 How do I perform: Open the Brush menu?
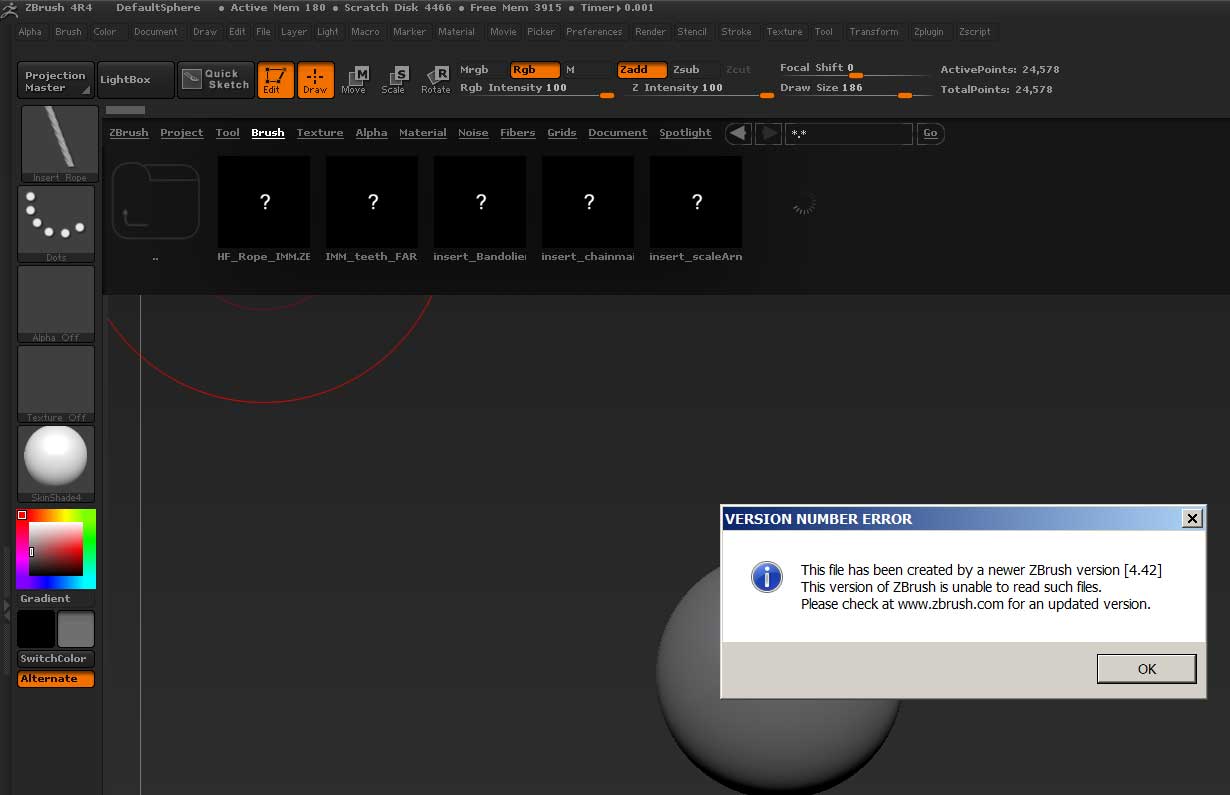coord(68,32)
